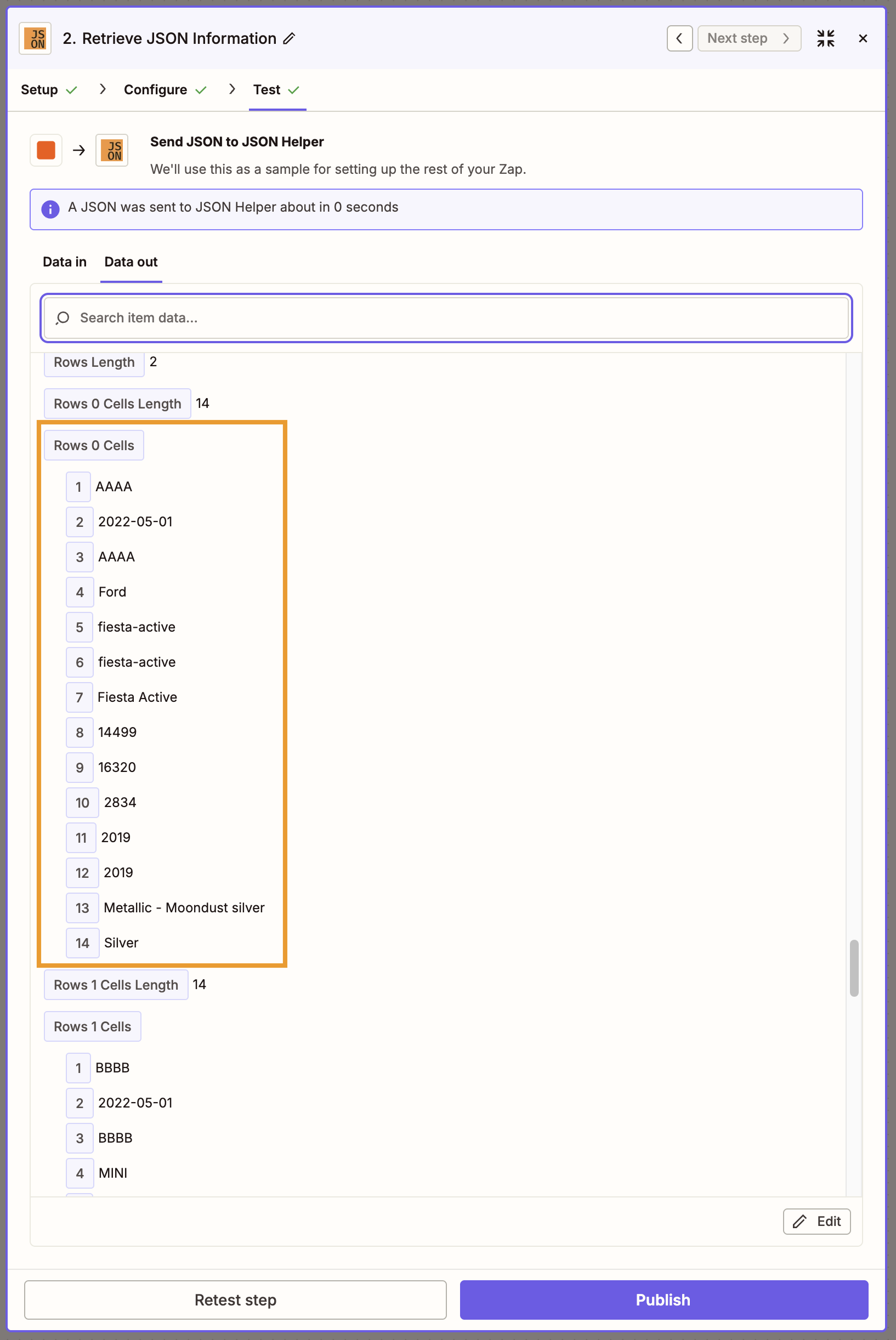Click the Publish button

[x=664, y=1299]
